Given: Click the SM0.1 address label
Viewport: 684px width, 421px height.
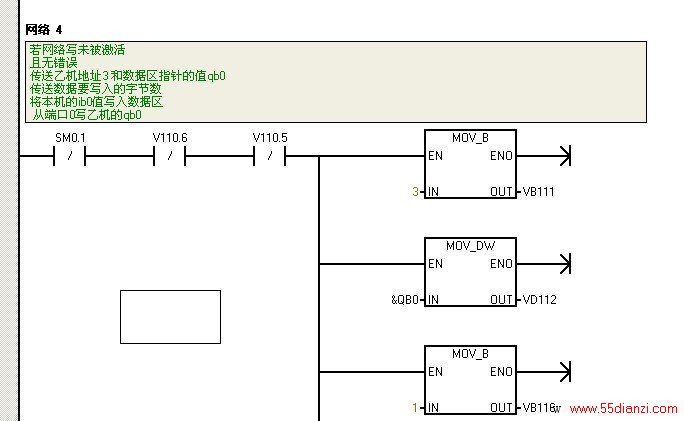Looking at the screenshot, I should 70,138.
